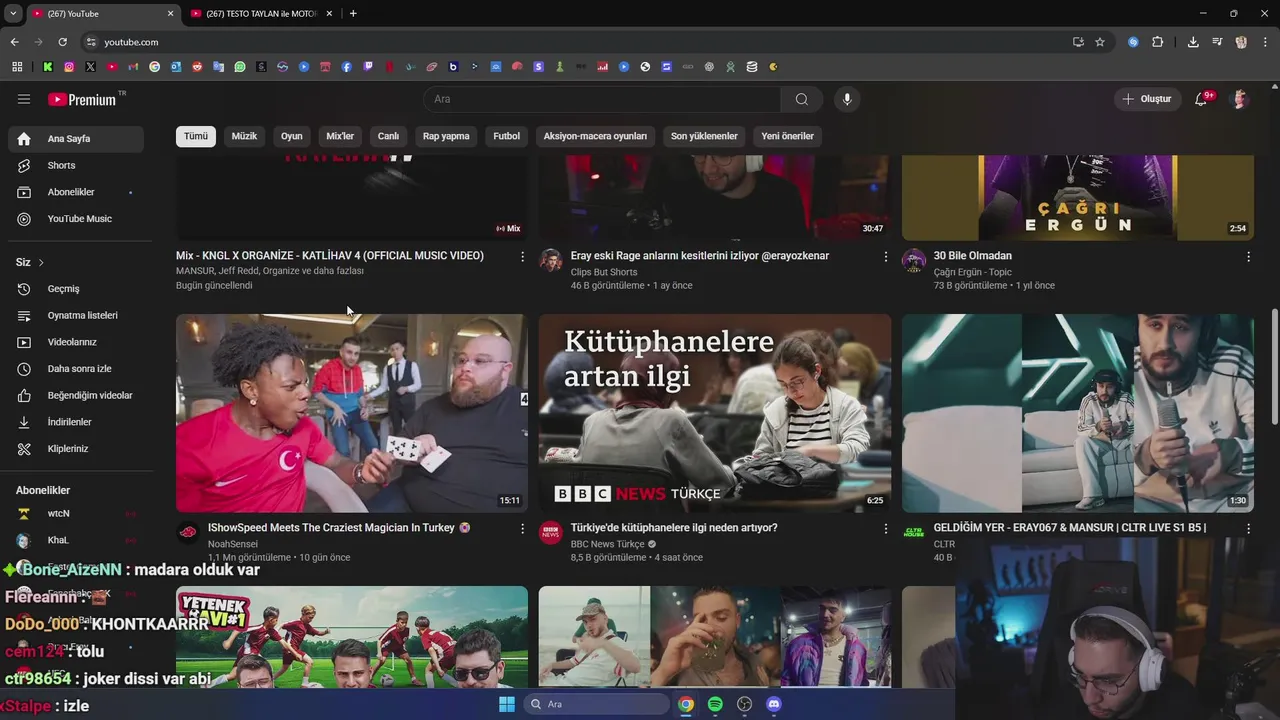Open Çağrı Ergün - Topic channel link
The image size is (1280, 720).
(973, 272)
